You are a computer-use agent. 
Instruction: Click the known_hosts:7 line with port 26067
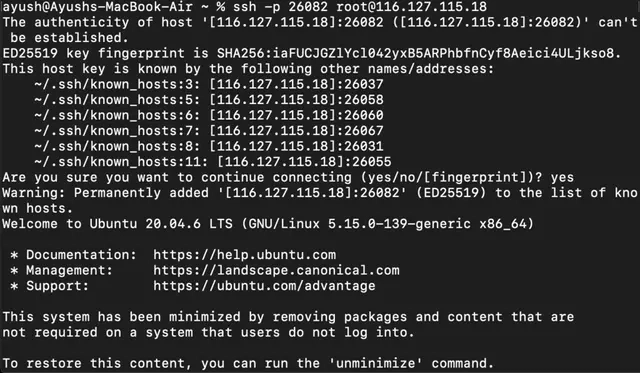[x=209, y=131]
